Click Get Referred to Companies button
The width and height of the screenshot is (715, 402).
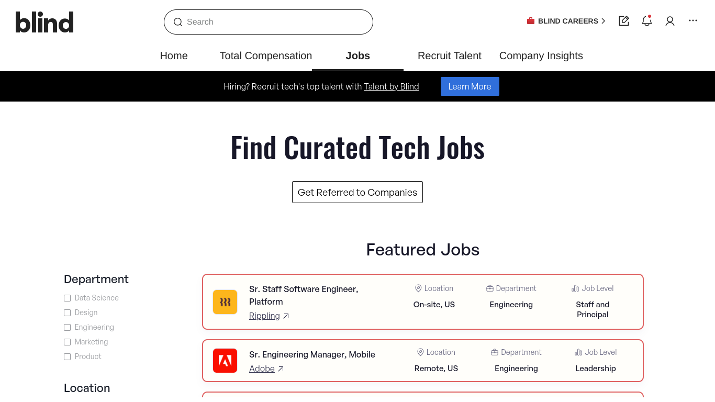click(x=358, y=192)
